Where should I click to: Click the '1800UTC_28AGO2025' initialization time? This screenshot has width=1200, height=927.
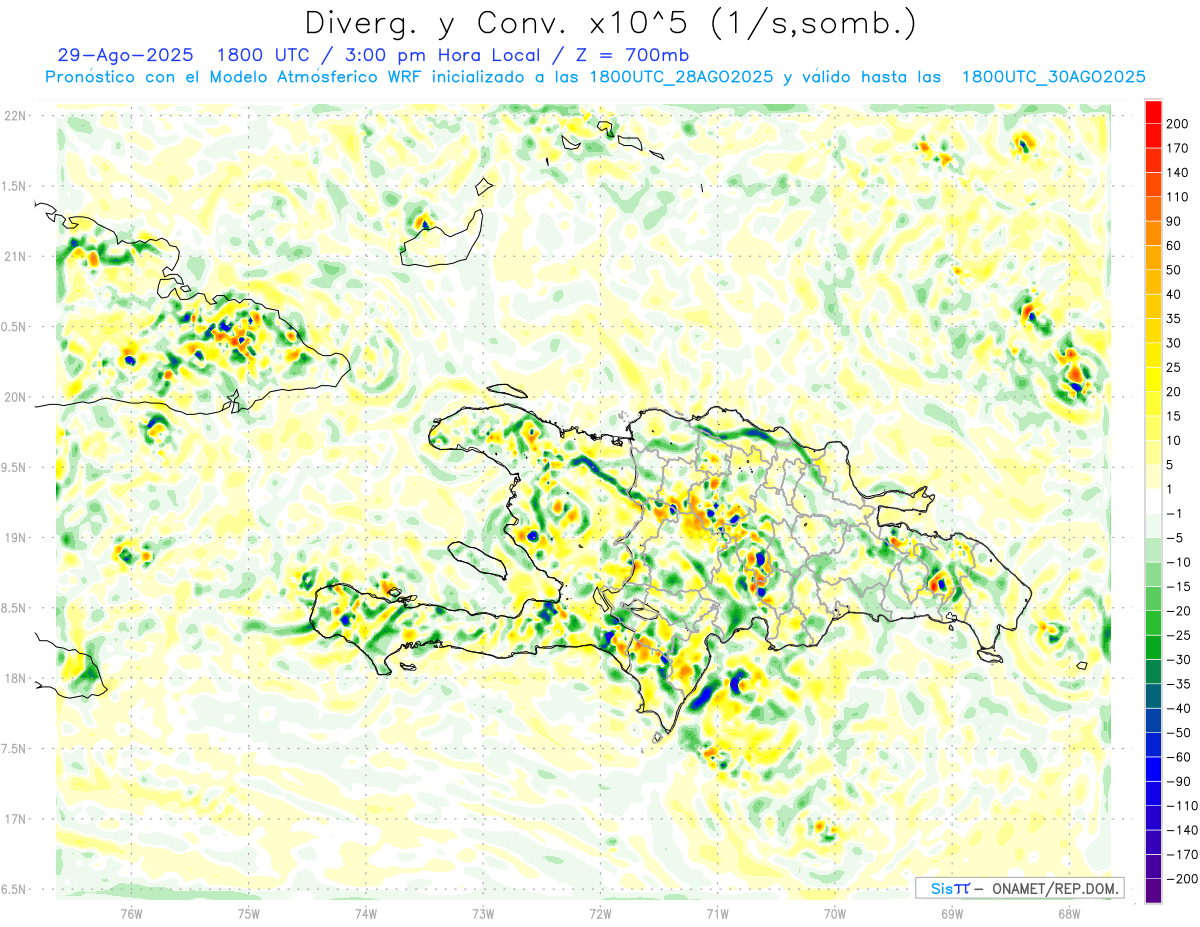click(x=681, y=77)
